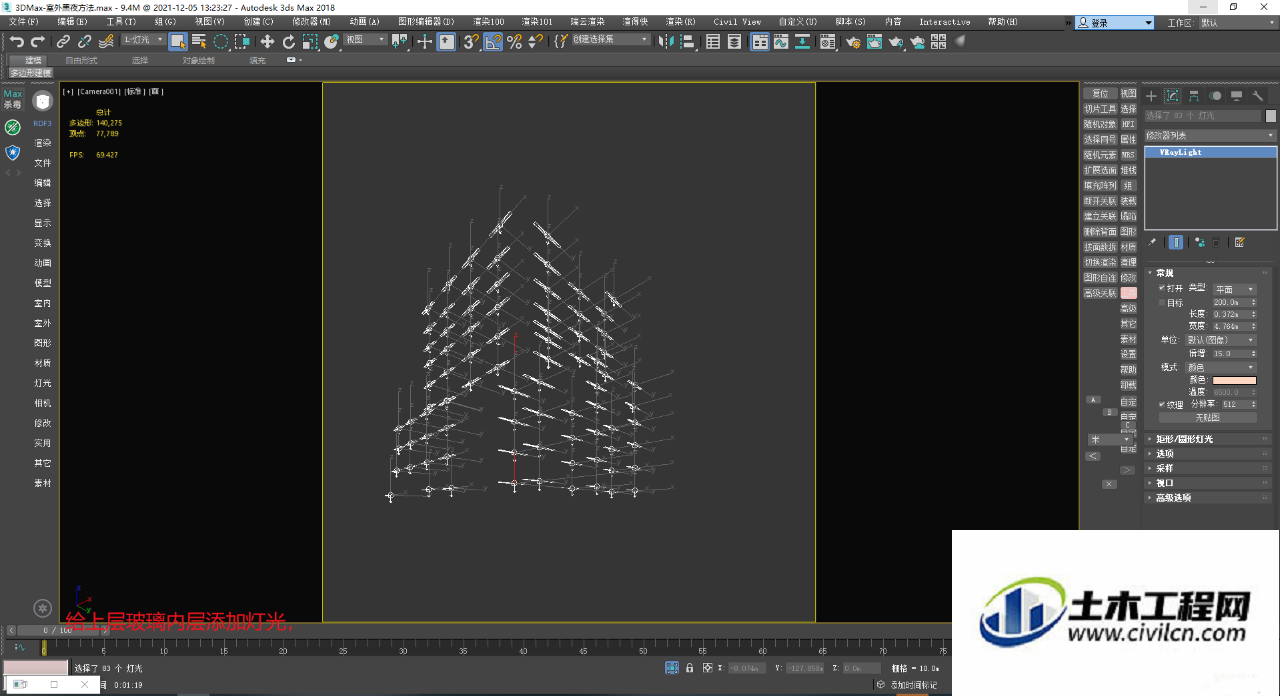Click the Bind to Space Warp icon
This screenshot has height=696, width=1280.
pos(105,41)
